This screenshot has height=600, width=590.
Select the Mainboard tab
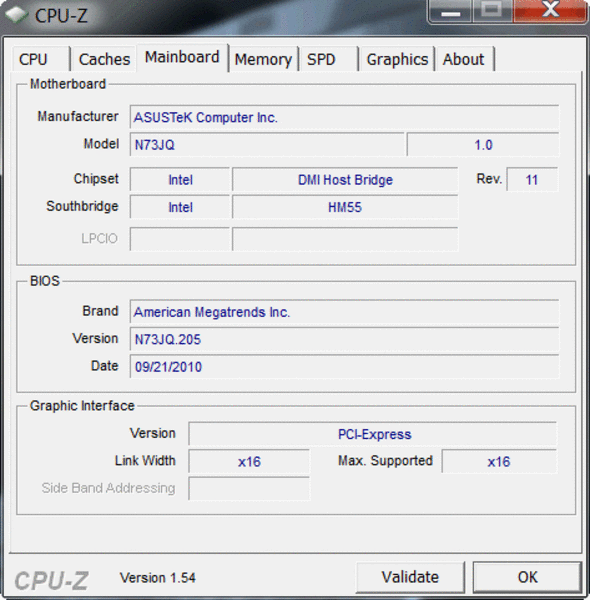(182, 57)
